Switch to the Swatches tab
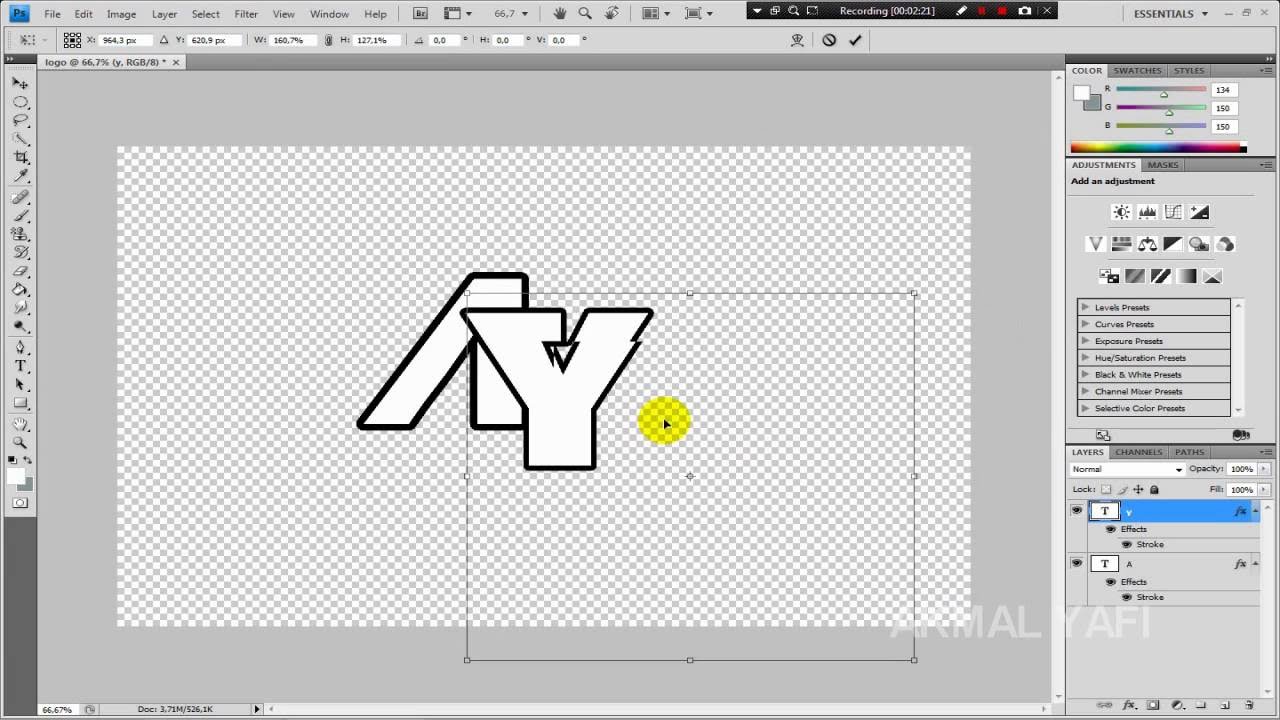 click(1138, 71)
